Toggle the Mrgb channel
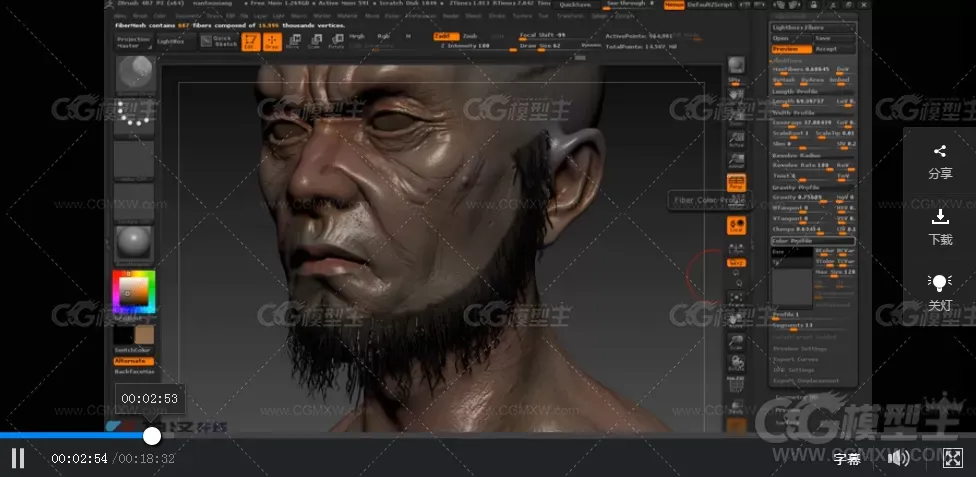 click(x=357, y=36)
